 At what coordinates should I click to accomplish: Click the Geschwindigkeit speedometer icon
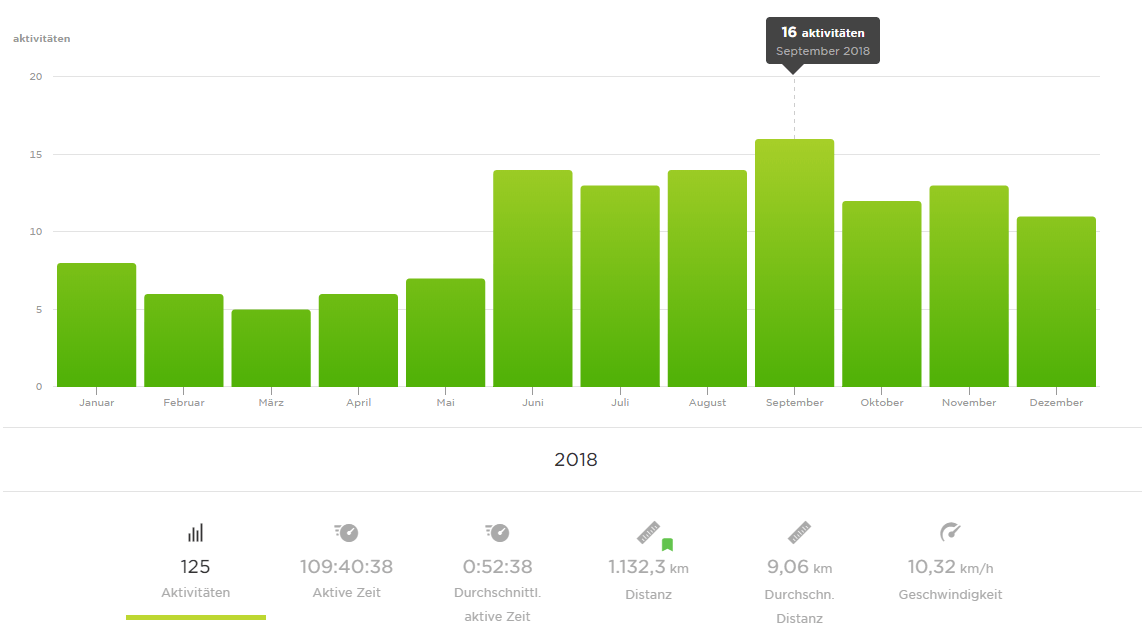pyautogui.click(x=950, y=532)
